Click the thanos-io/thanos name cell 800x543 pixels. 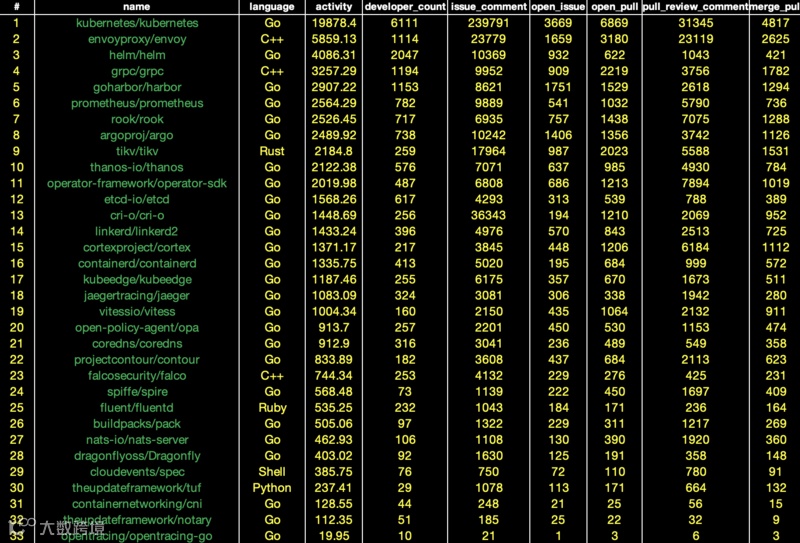pos(137,167)
